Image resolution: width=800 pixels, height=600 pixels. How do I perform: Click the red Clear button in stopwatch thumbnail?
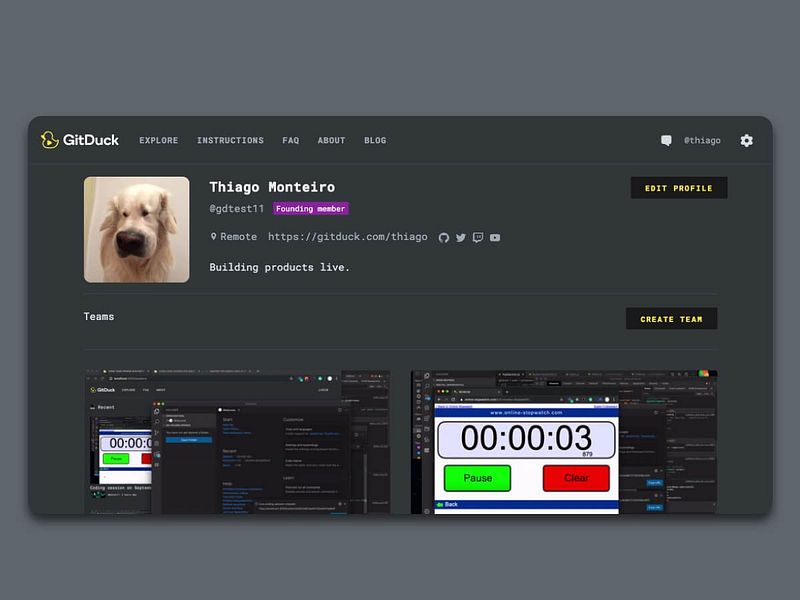tap(576, 478)
